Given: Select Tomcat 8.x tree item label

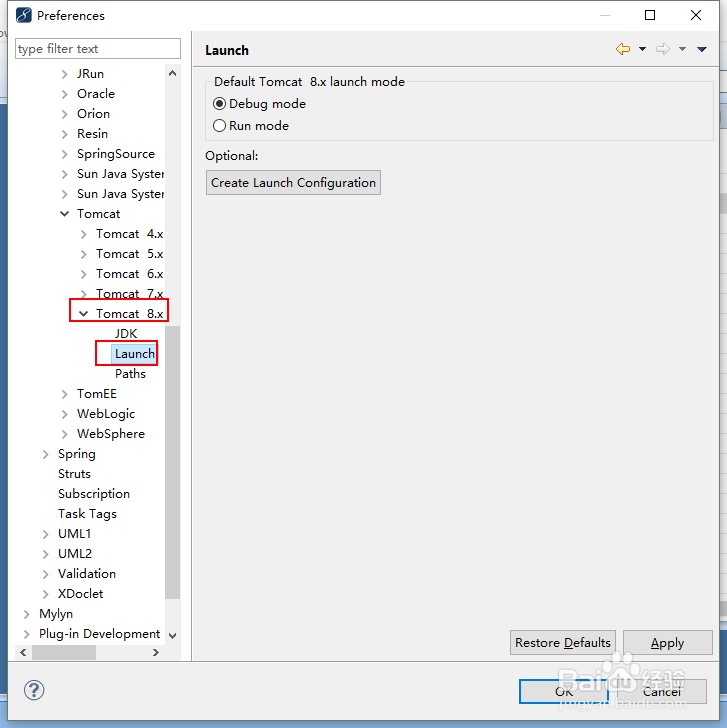Looking at the screenshot, I should [x=130, y=314].
